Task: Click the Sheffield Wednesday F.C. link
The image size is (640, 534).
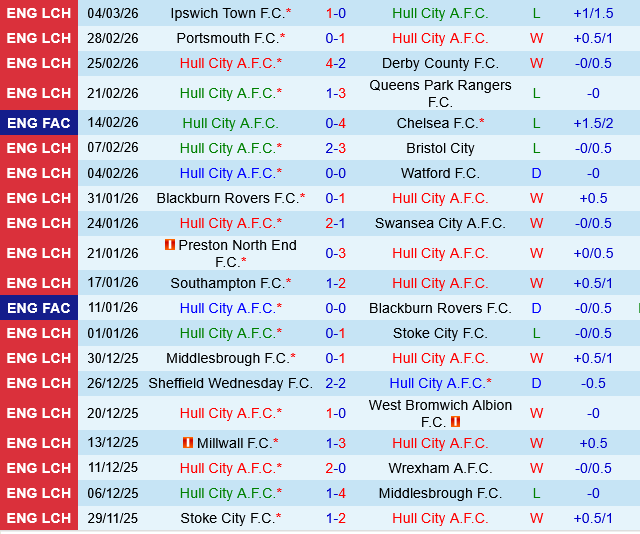Action: coord(230,383)
